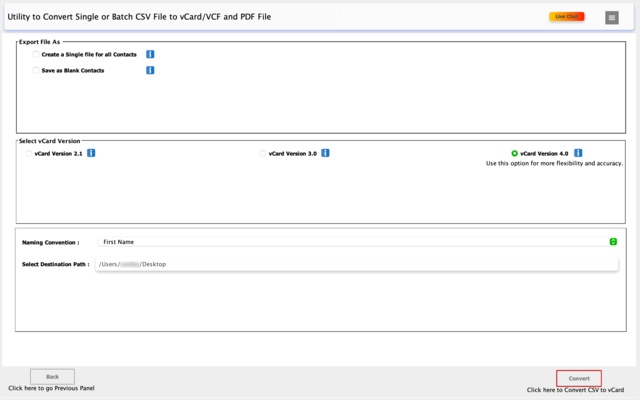
Task: Click the green Naming Convention dropdown arrow
Action: [613, 242]
